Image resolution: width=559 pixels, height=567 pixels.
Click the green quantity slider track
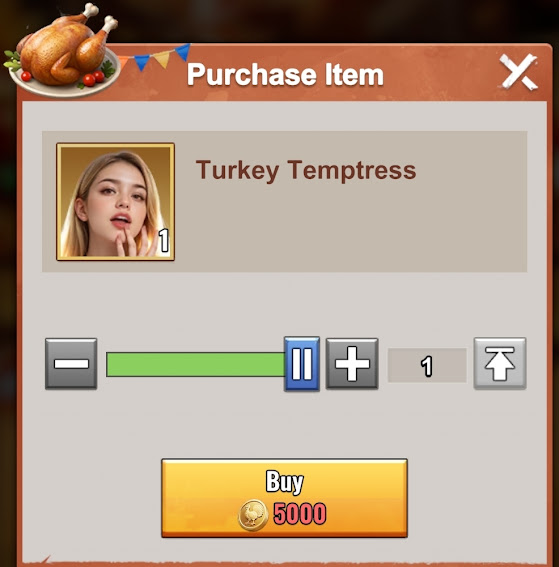(196, 364)
